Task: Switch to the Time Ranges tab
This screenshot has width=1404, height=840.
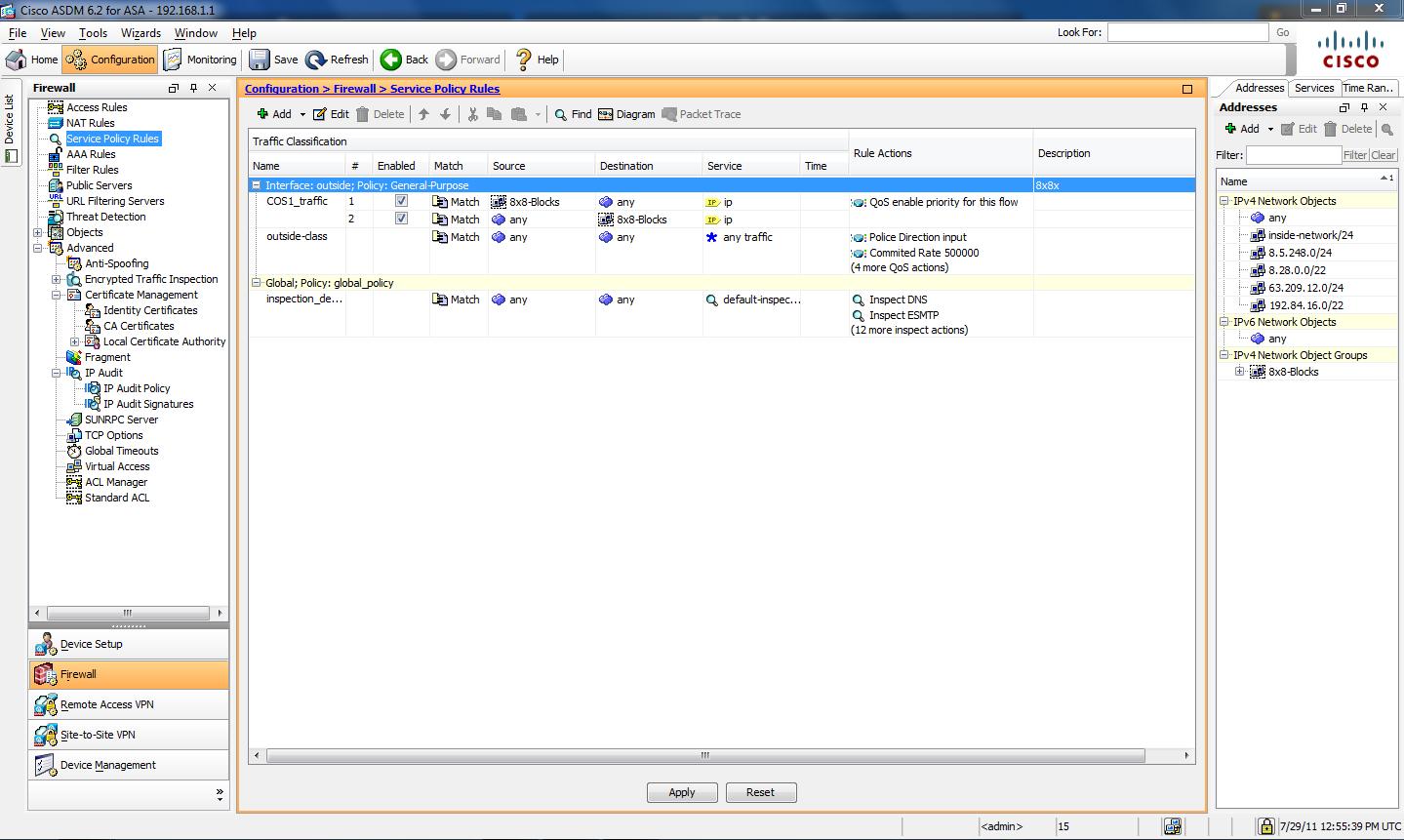Action: click(x=1368, y=88)
